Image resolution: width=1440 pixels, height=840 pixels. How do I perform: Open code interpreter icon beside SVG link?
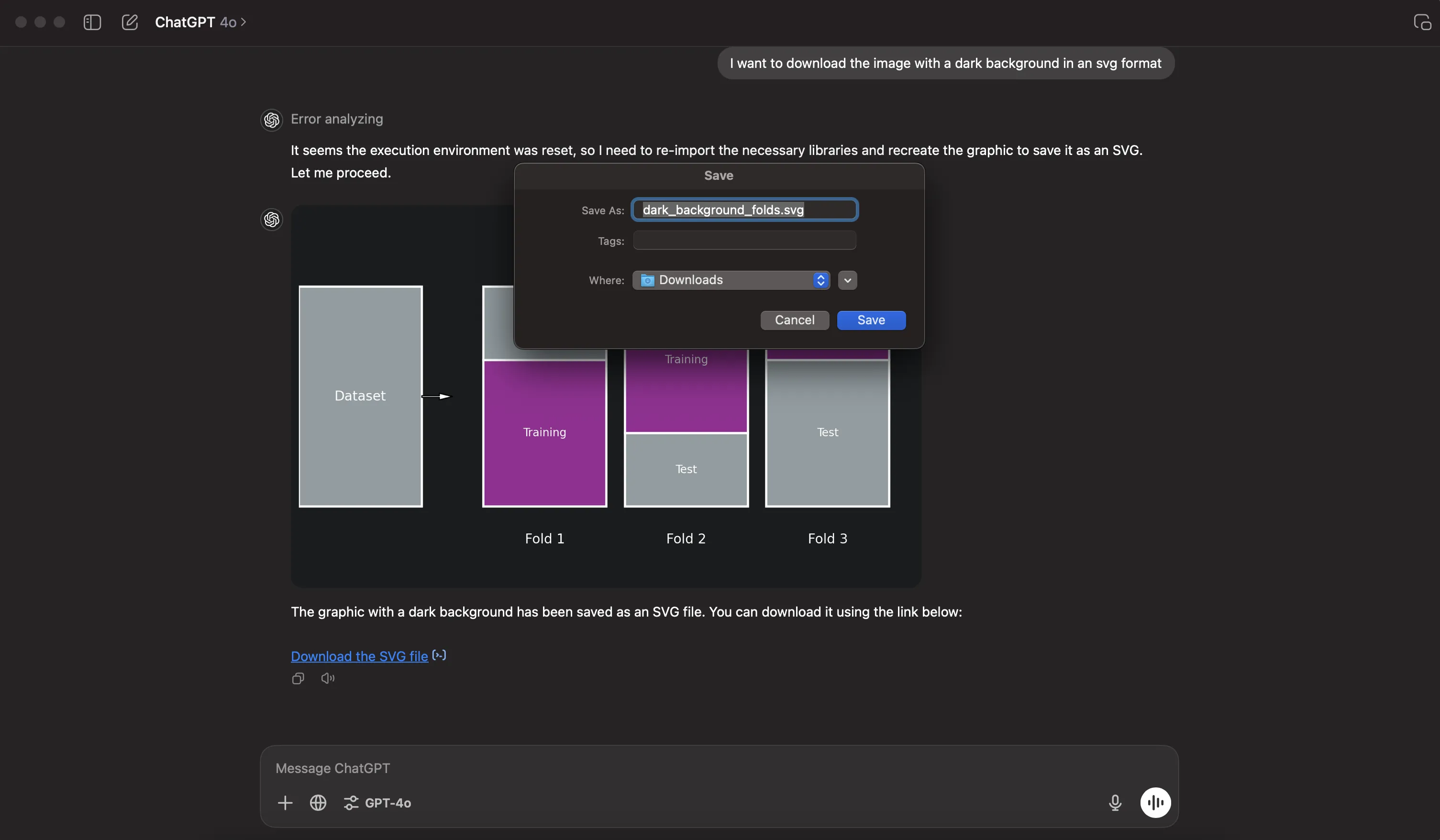coord(439,655)
